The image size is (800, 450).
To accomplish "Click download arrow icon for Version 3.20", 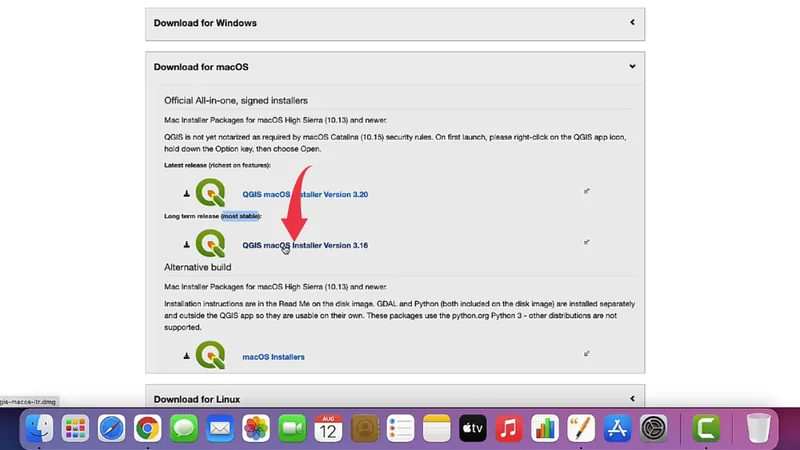I will tap(186, 194).
